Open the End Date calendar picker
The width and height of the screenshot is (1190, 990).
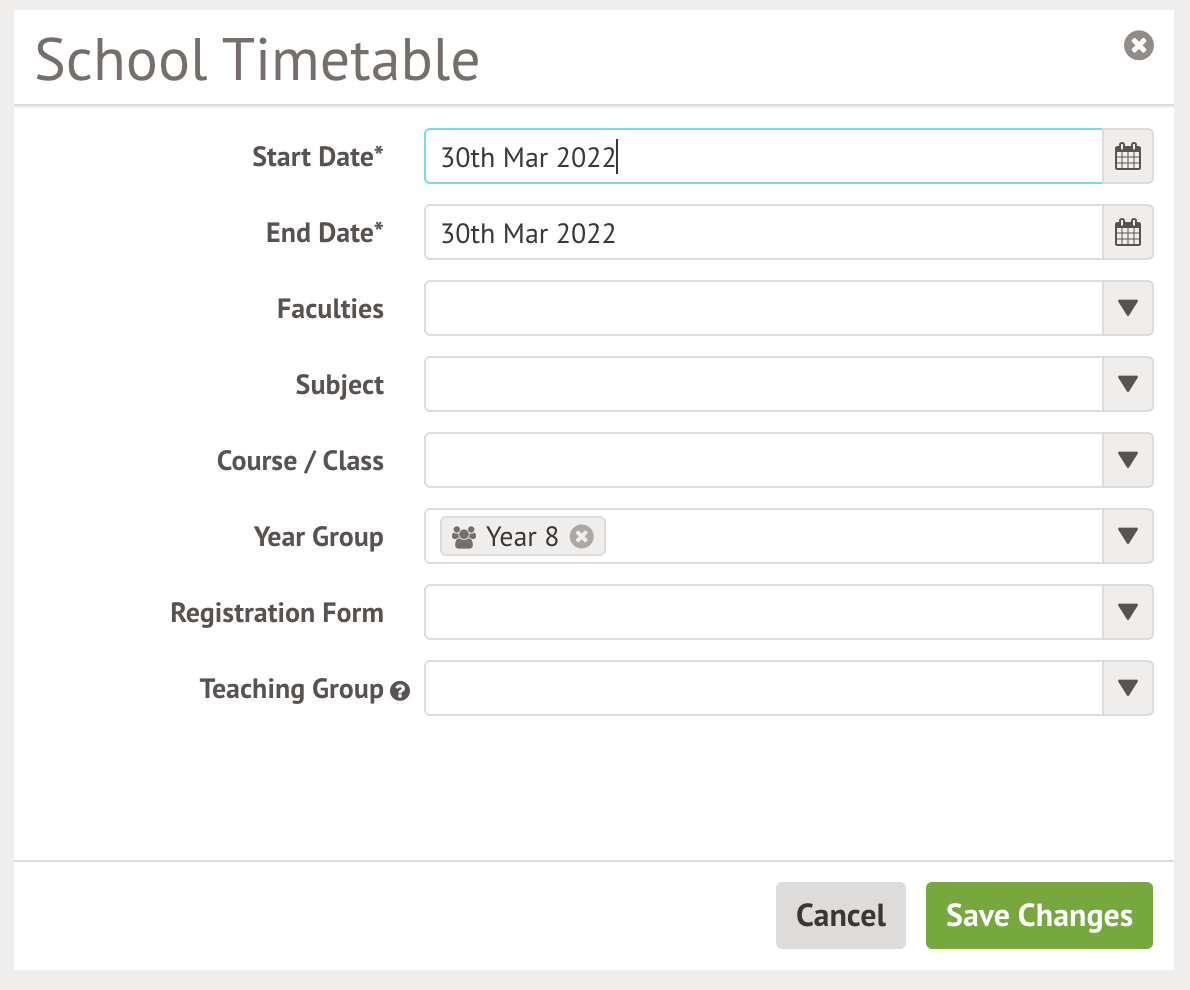1128,233
